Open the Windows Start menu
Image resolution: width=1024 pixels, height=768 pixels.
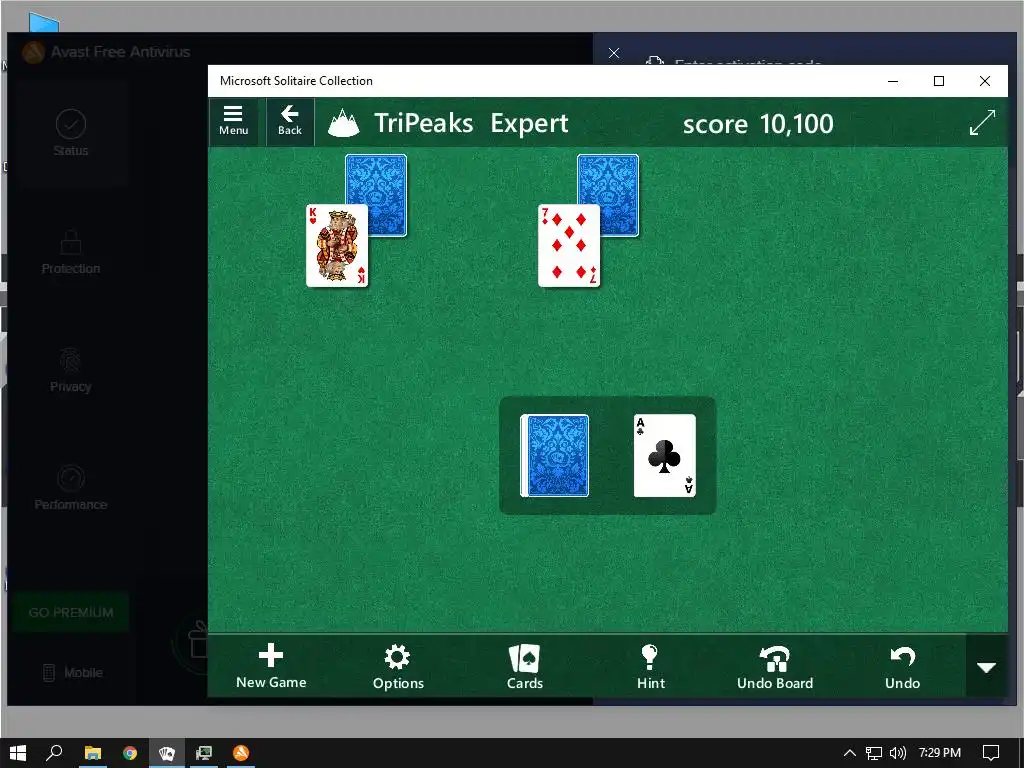18,753
